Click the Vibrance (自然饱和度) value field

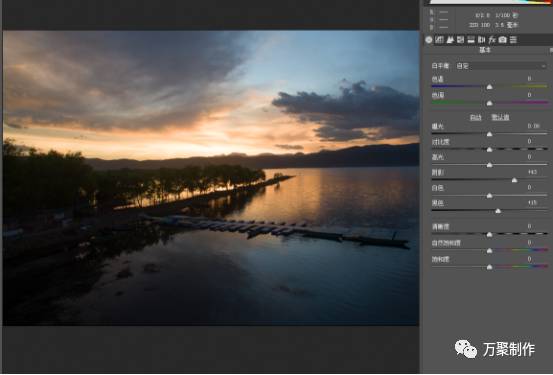tap(529, 243)
